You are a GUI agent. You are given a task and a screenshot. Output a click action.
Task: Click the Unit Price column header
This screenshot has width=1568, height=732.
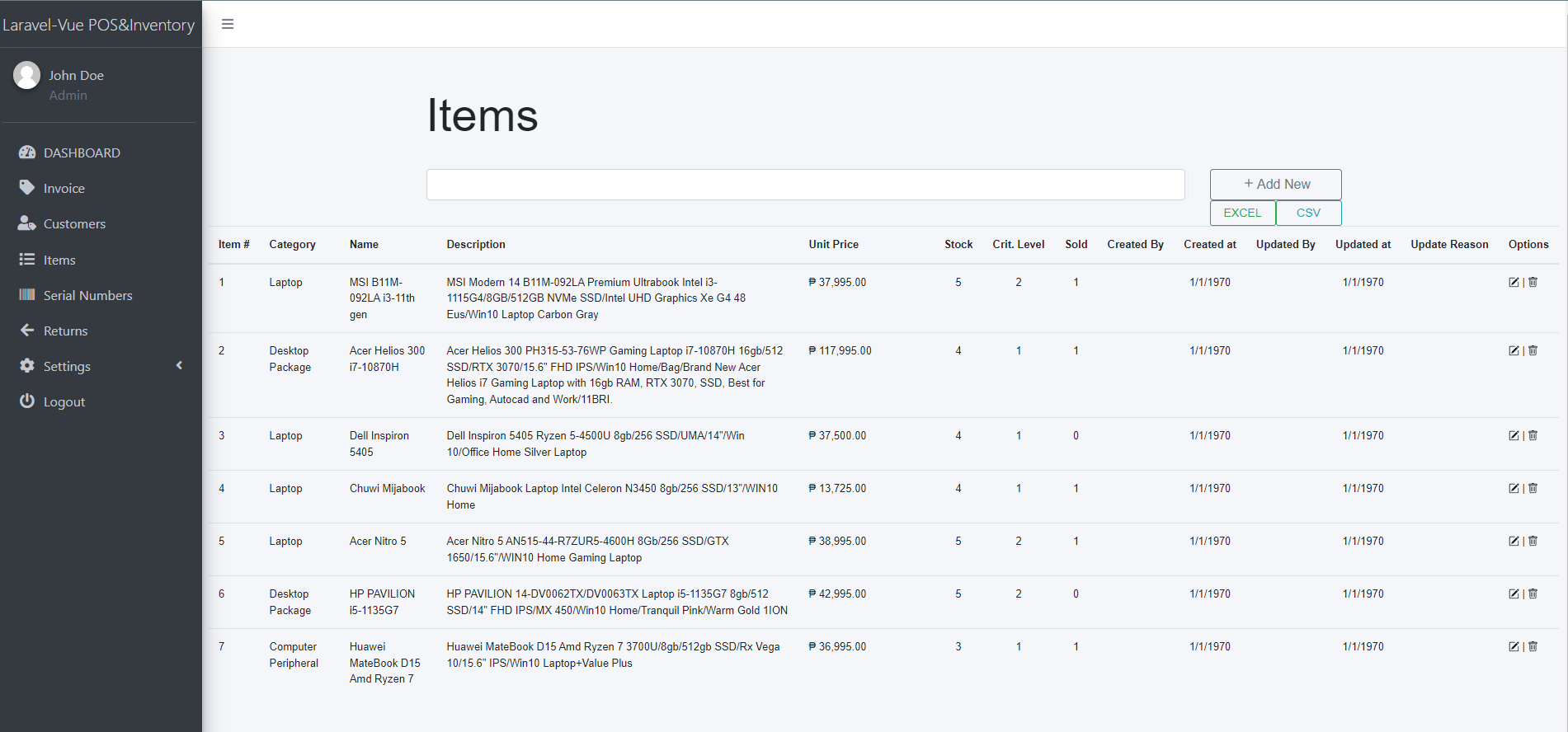pyautogui.click(x=833, y=244)
